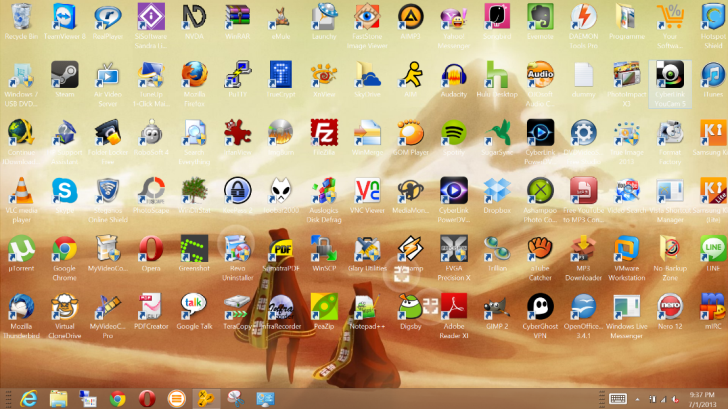The height and width of the screenshot is (409, 728).
Task: Open the Google Talk shortcut
Action: click(x=194, y=307)
